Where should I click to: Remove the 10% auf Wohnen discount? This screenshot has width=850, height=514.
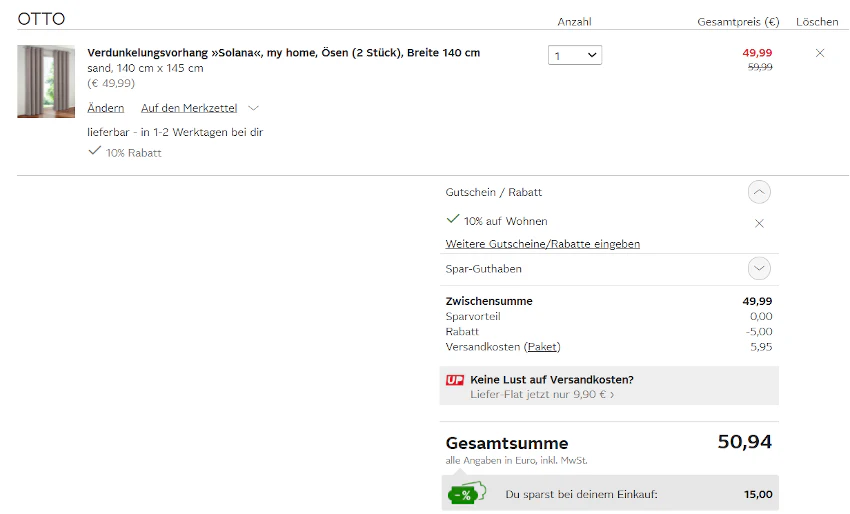[x=759, y=223]
